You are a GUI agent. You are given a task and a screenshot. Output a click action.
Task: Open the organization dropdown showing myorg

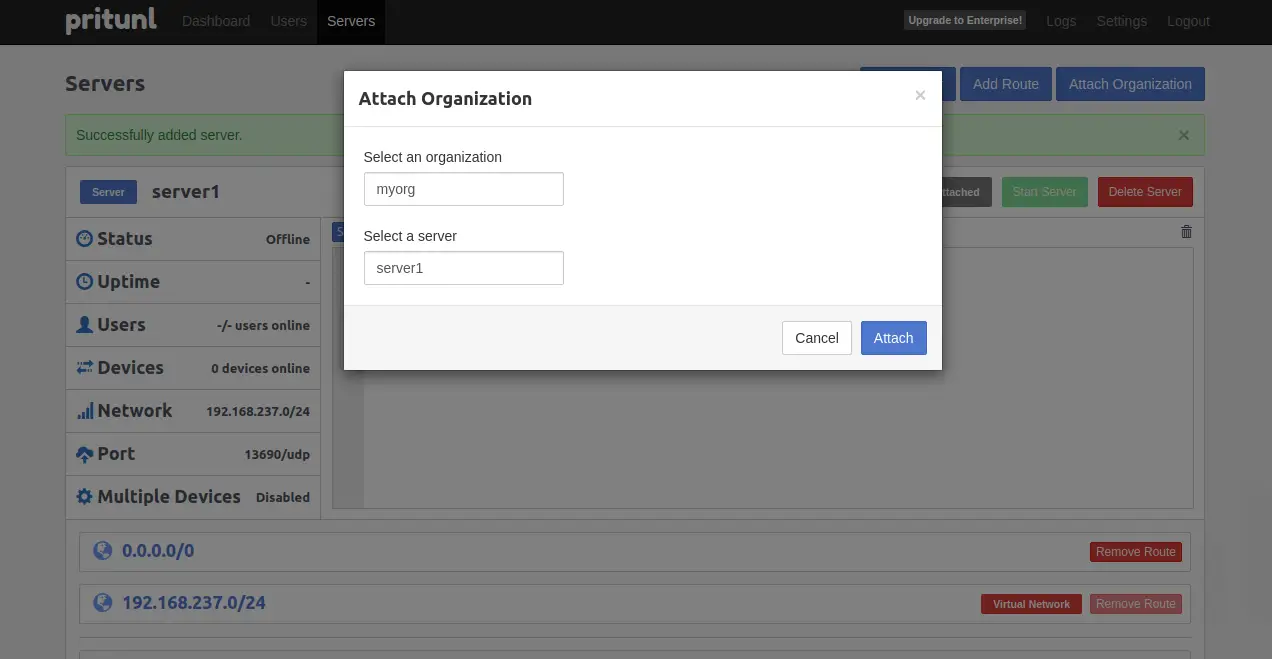463,189
